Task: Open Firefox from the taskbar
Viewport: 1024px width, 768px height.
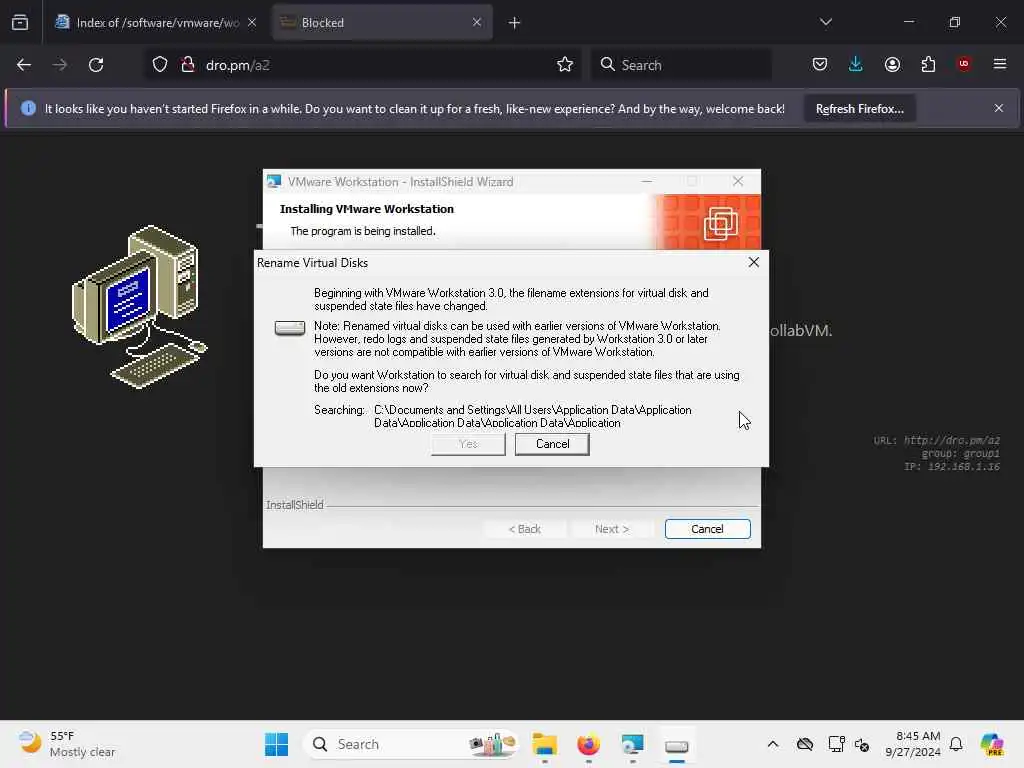Action: [588, 744]
